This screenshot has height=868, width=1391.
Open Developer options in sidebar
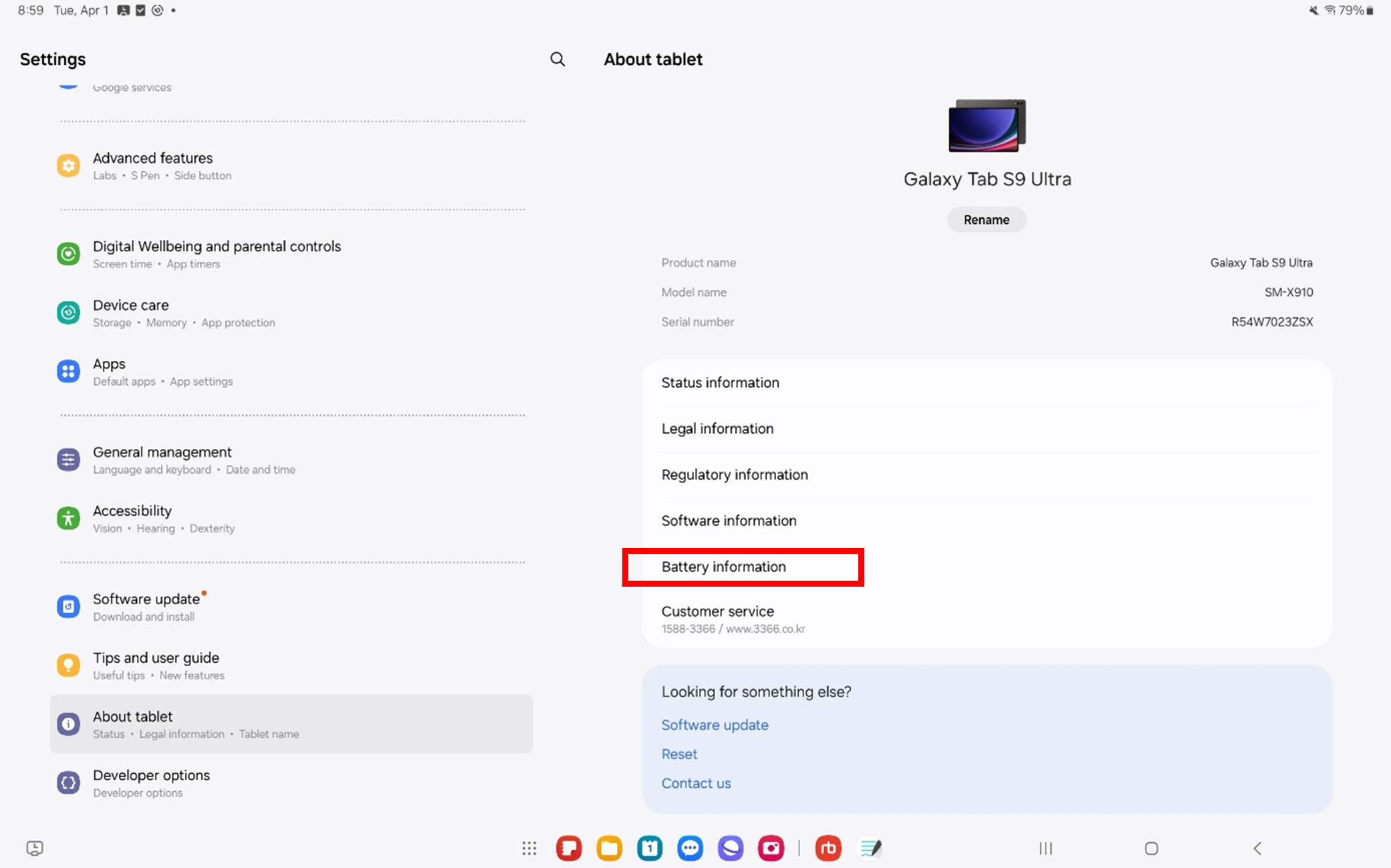pos(291,783)
